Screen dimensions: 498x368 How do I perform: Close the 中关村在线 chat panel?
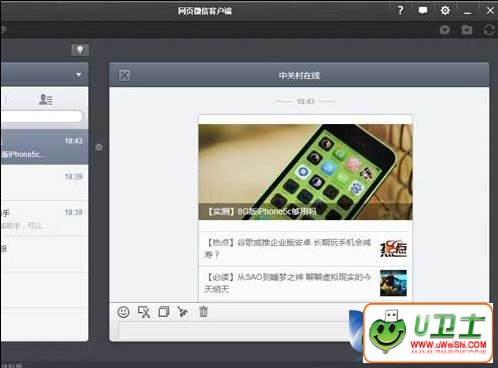pos(124,75)
